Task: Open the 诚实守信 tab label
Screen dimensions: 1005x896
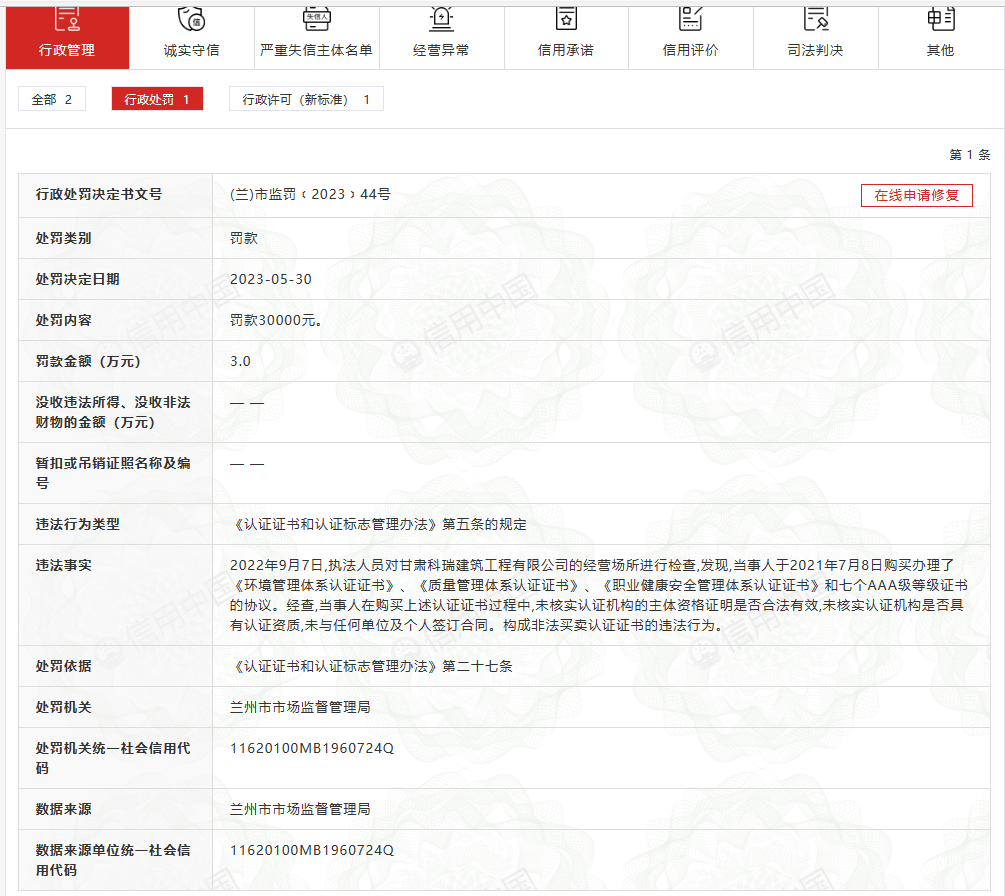Action: coord(191,50)
